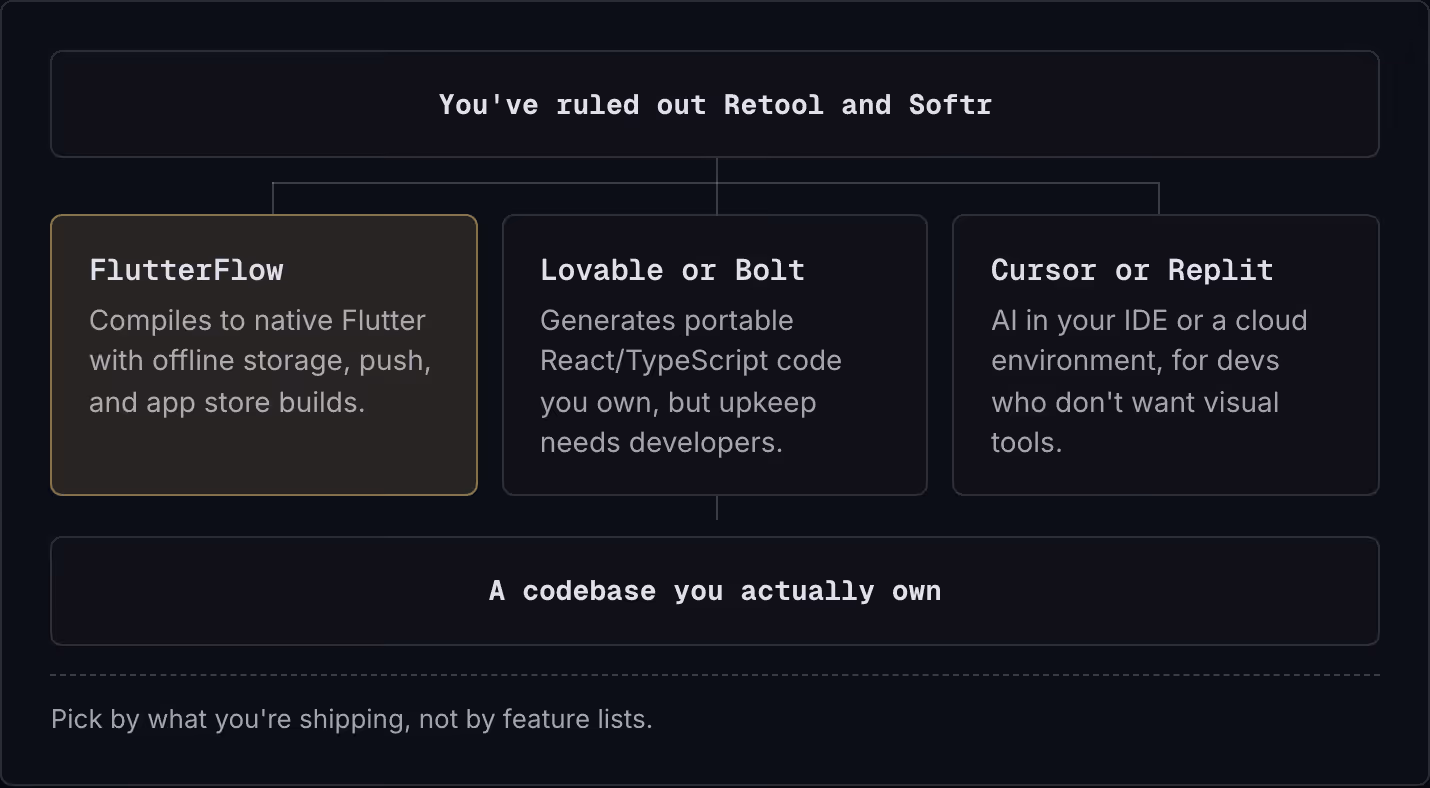Click the "You've ruled out Retool and Softr" box
Screen dimensions: 1430x788
pos(715,104)
